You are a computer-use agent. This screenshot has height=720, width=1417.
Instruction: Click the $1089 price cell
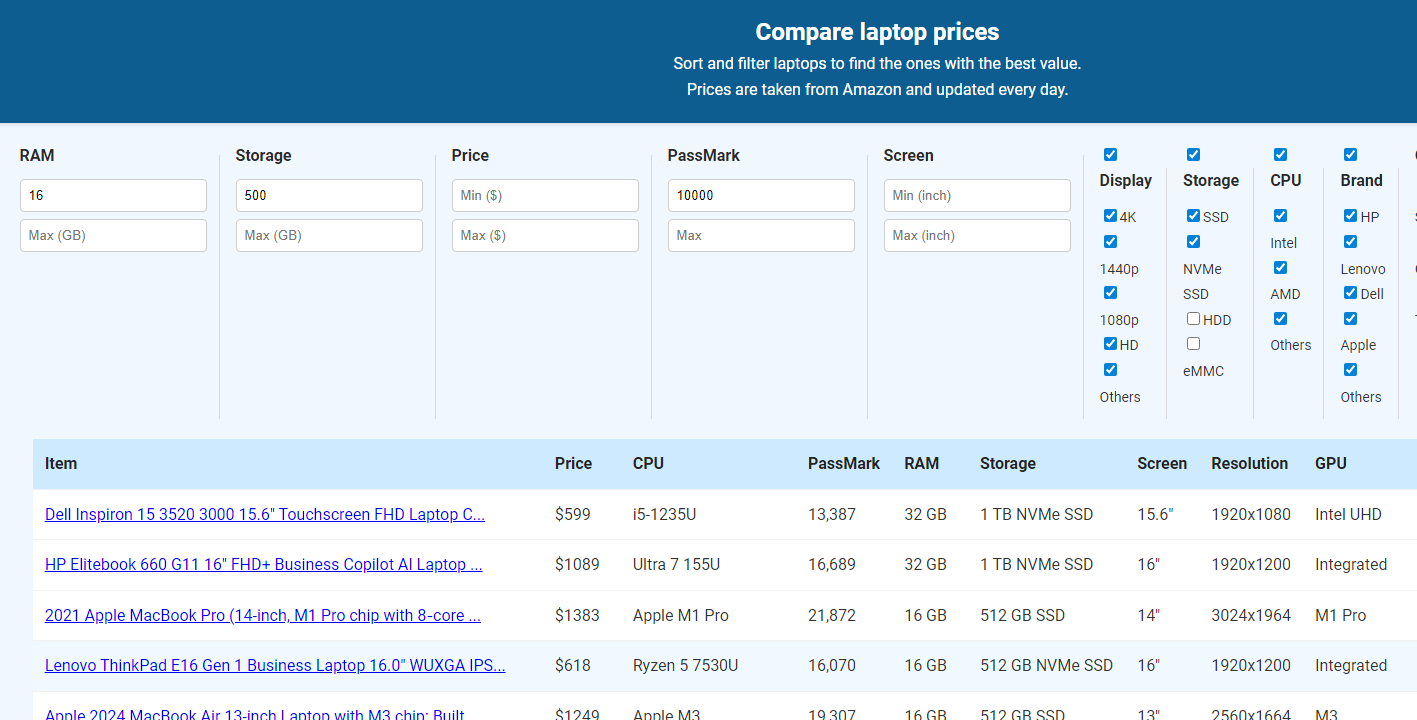pos(577,564)
